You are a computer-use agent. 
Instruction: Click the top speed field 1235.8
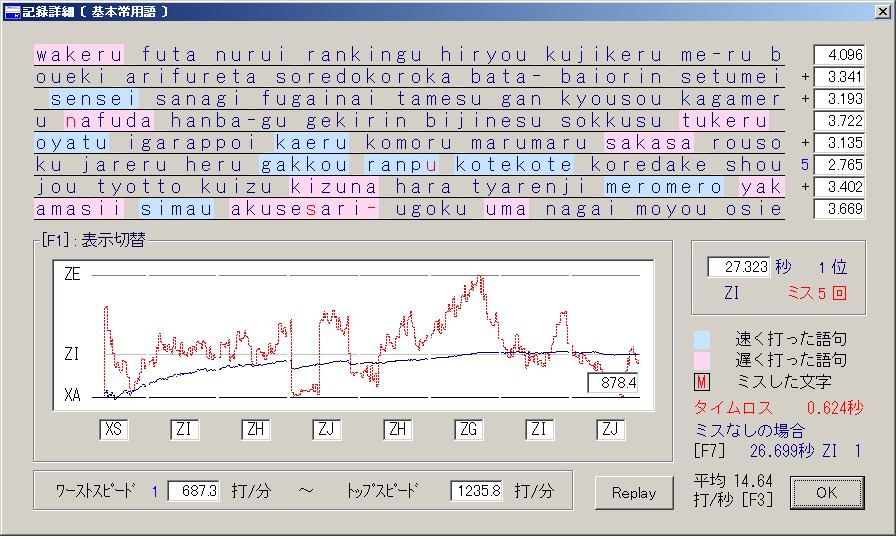click(477, 491)
